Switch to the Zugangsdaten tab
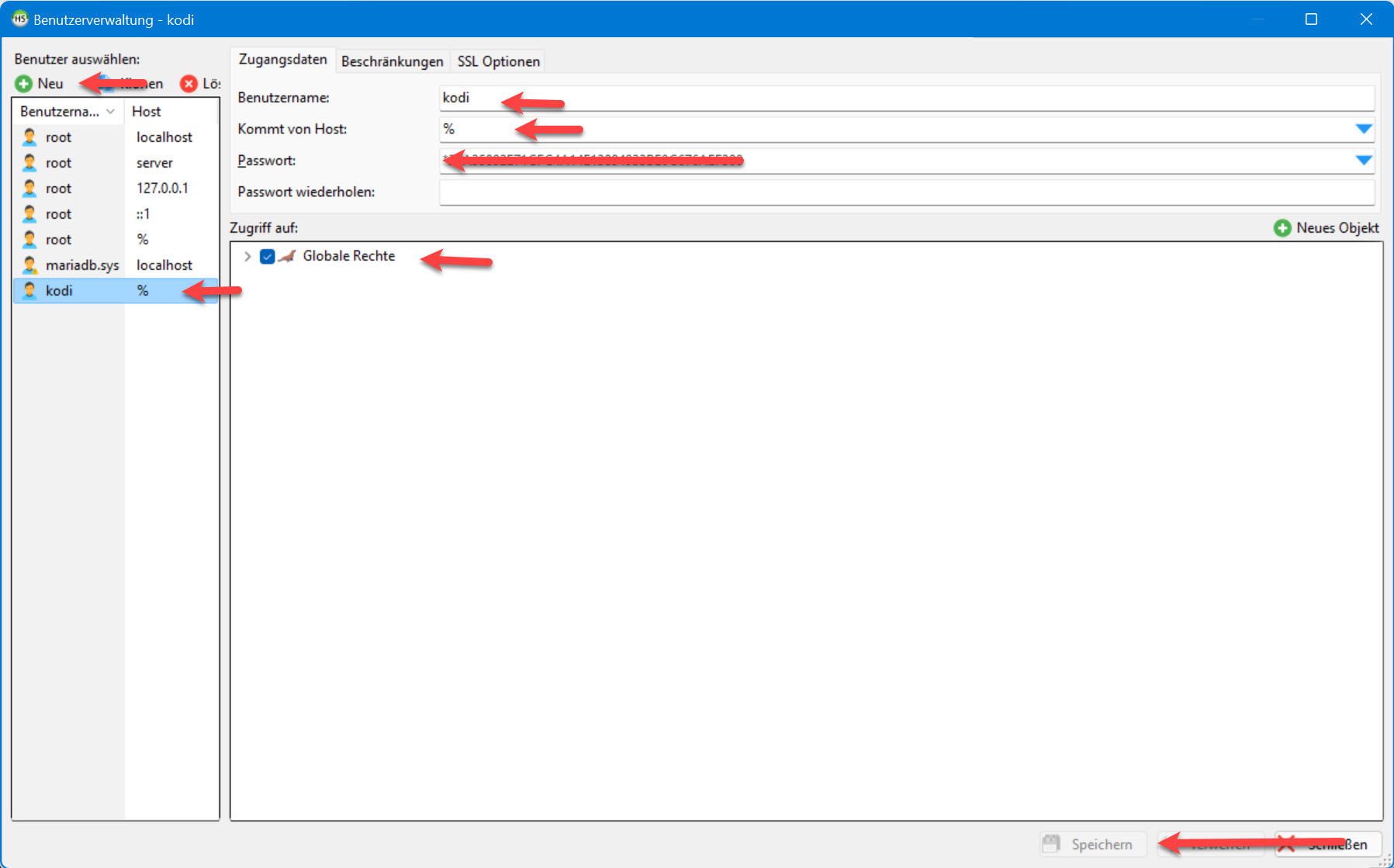The width and height of the screenshot is (1394, 868). click(282, 60)
